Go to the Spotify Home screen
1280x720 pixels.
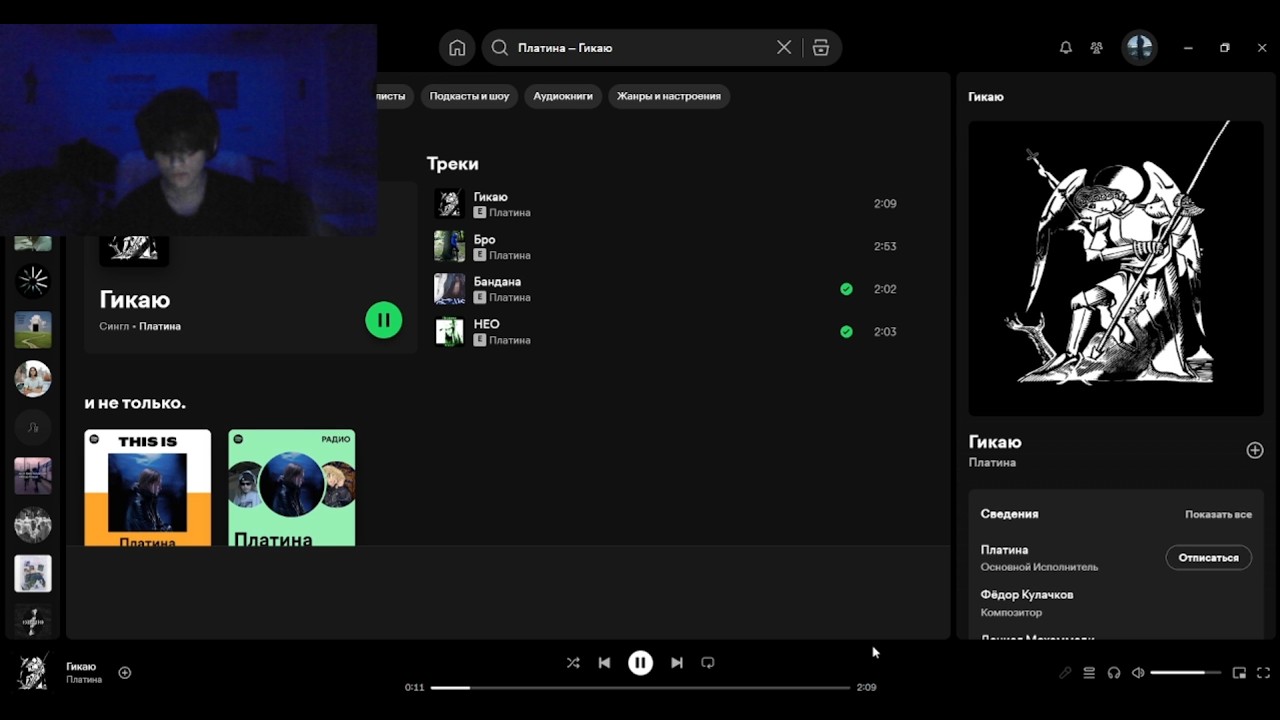point(457,48)
